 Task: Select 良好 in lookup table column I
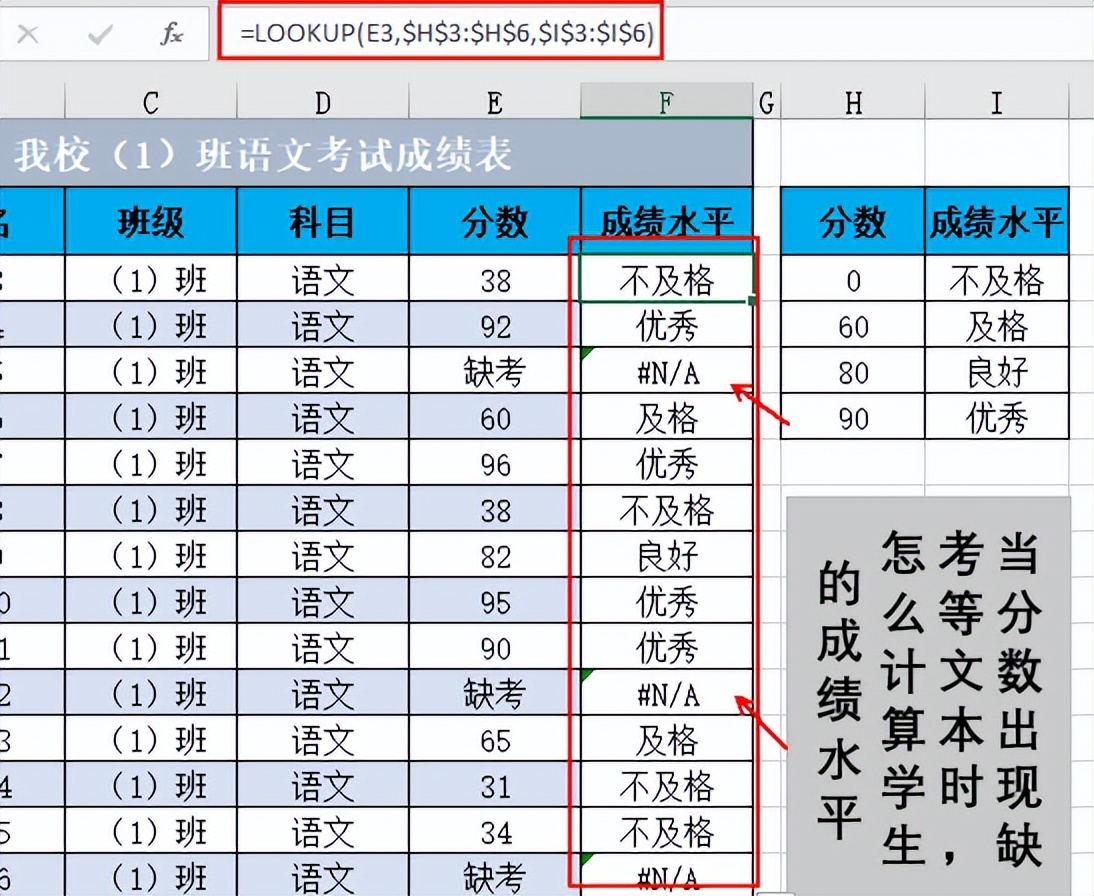tap(996, 372)
